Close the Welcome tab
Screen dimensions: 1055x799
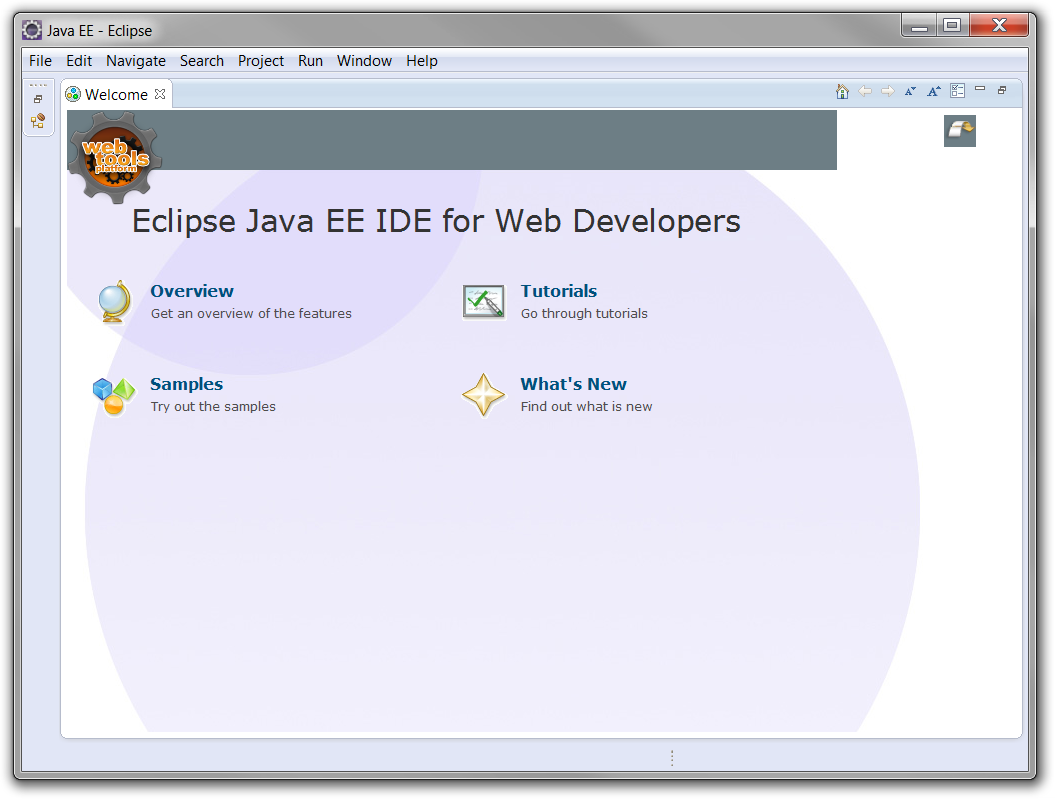pos(160,94)
